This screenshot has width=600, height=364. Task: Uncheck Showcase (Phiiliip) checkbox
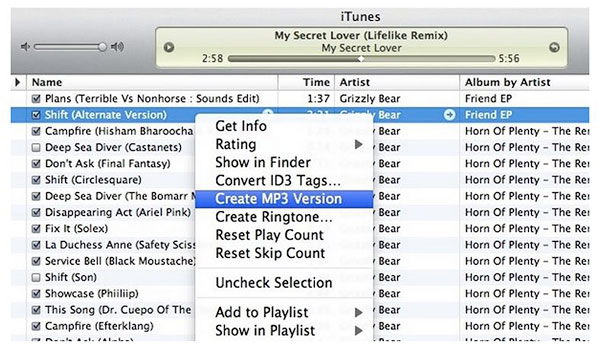coord(36,294)
